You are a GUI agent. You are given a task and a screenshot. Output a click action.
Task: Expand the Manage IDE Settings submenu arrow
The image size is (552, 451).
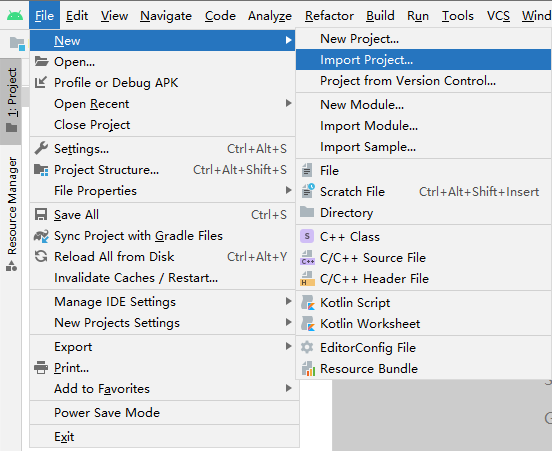(289, 301)
